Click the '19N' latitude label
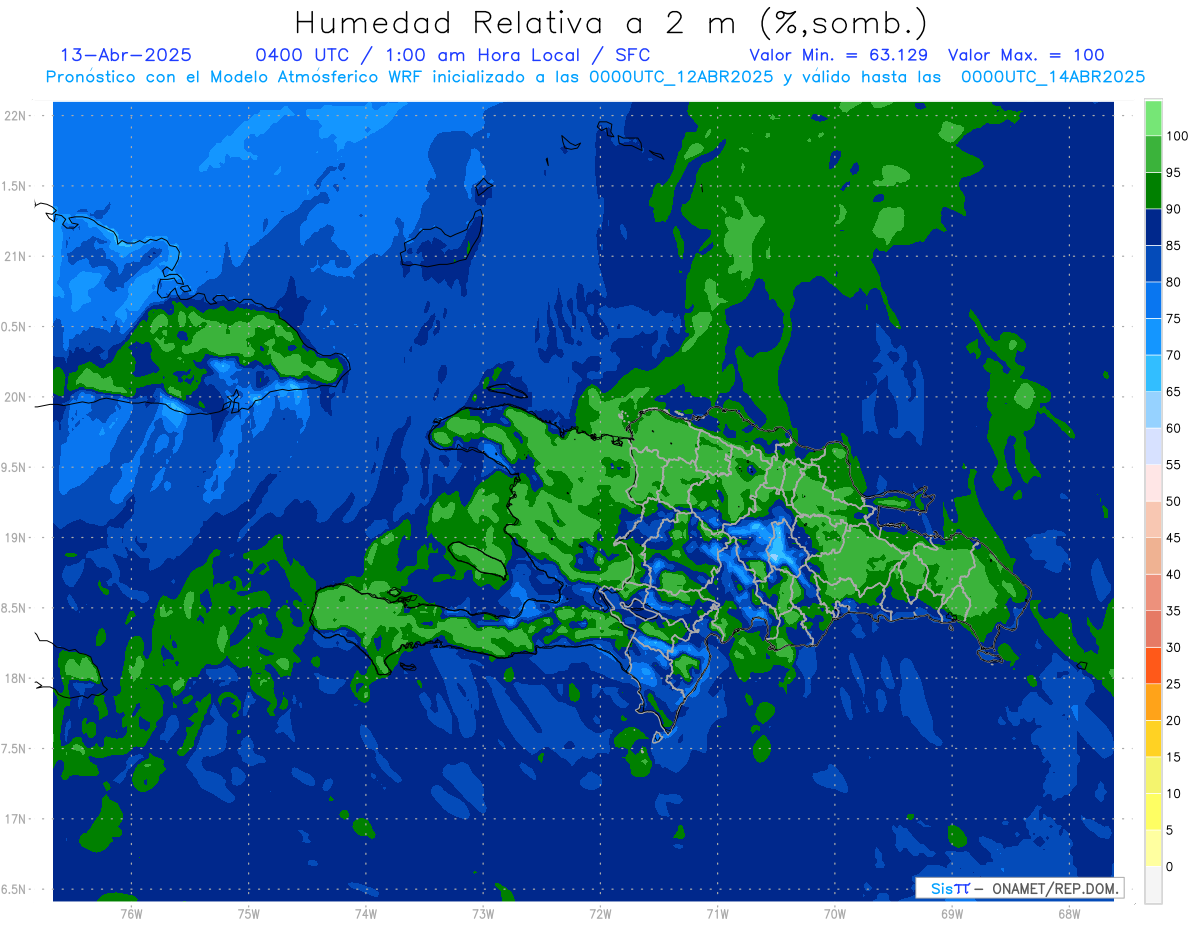1200x927 pixels. click(17, 538)
